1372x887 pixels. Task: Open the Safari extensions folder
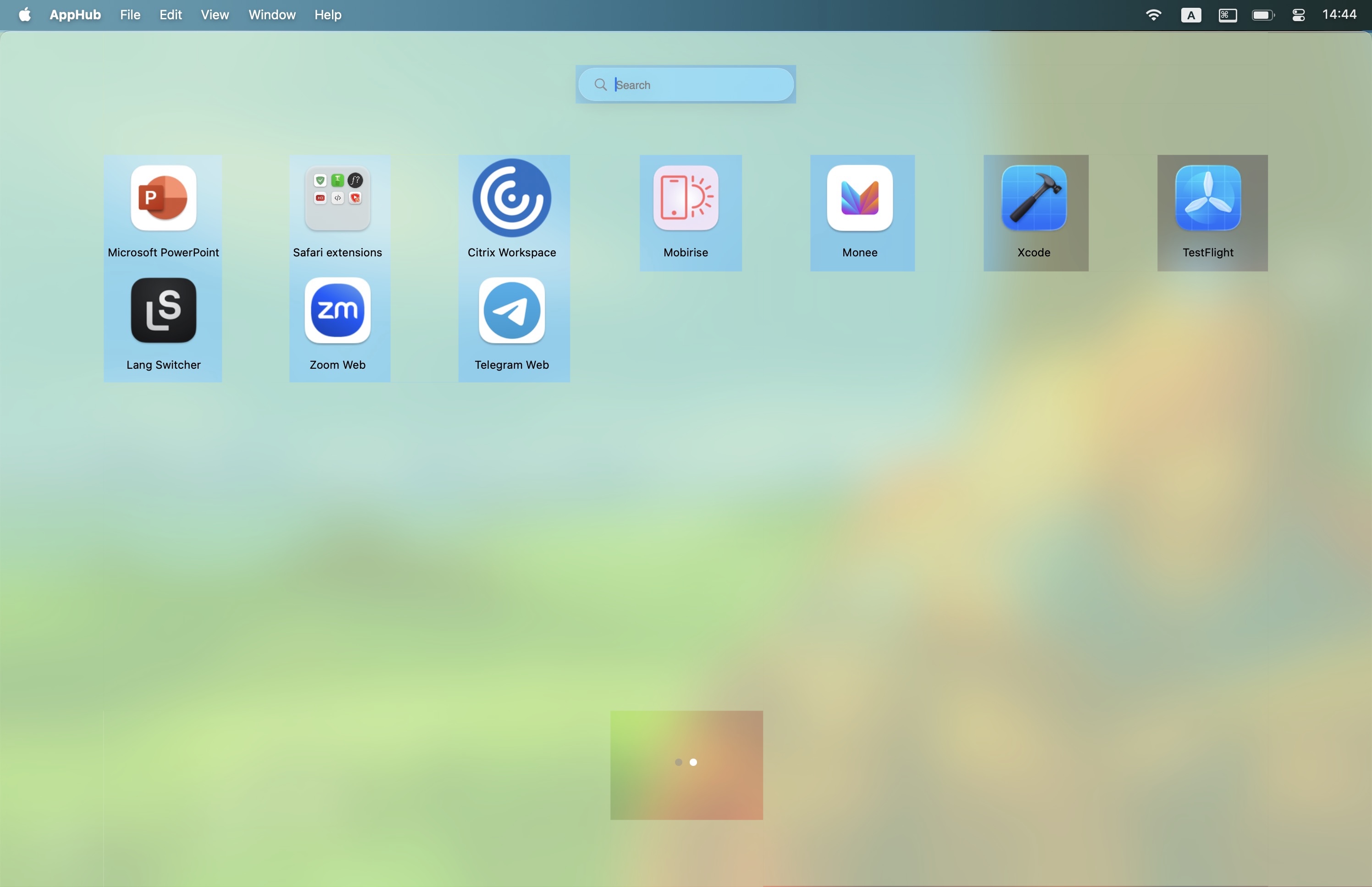pyautogui.click(x=337, y=198)
